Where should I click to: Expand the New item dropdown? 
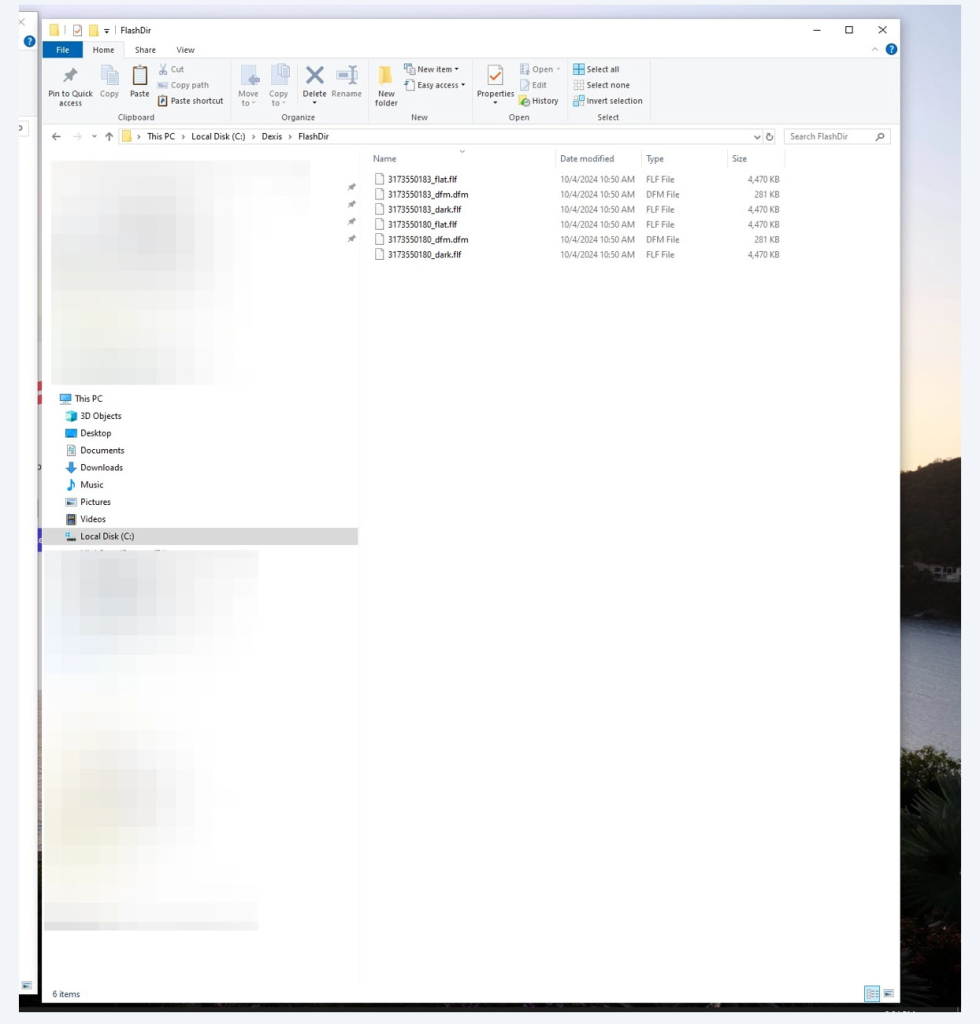432,69
